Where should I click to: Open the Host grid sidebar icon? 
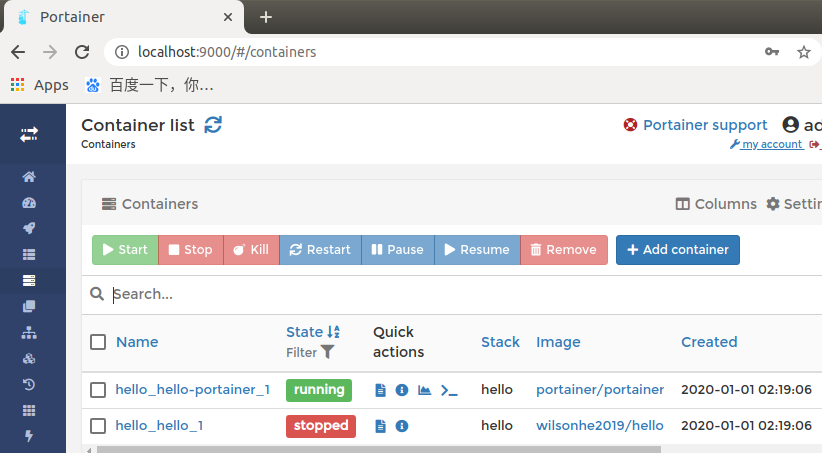click(29, 411)
